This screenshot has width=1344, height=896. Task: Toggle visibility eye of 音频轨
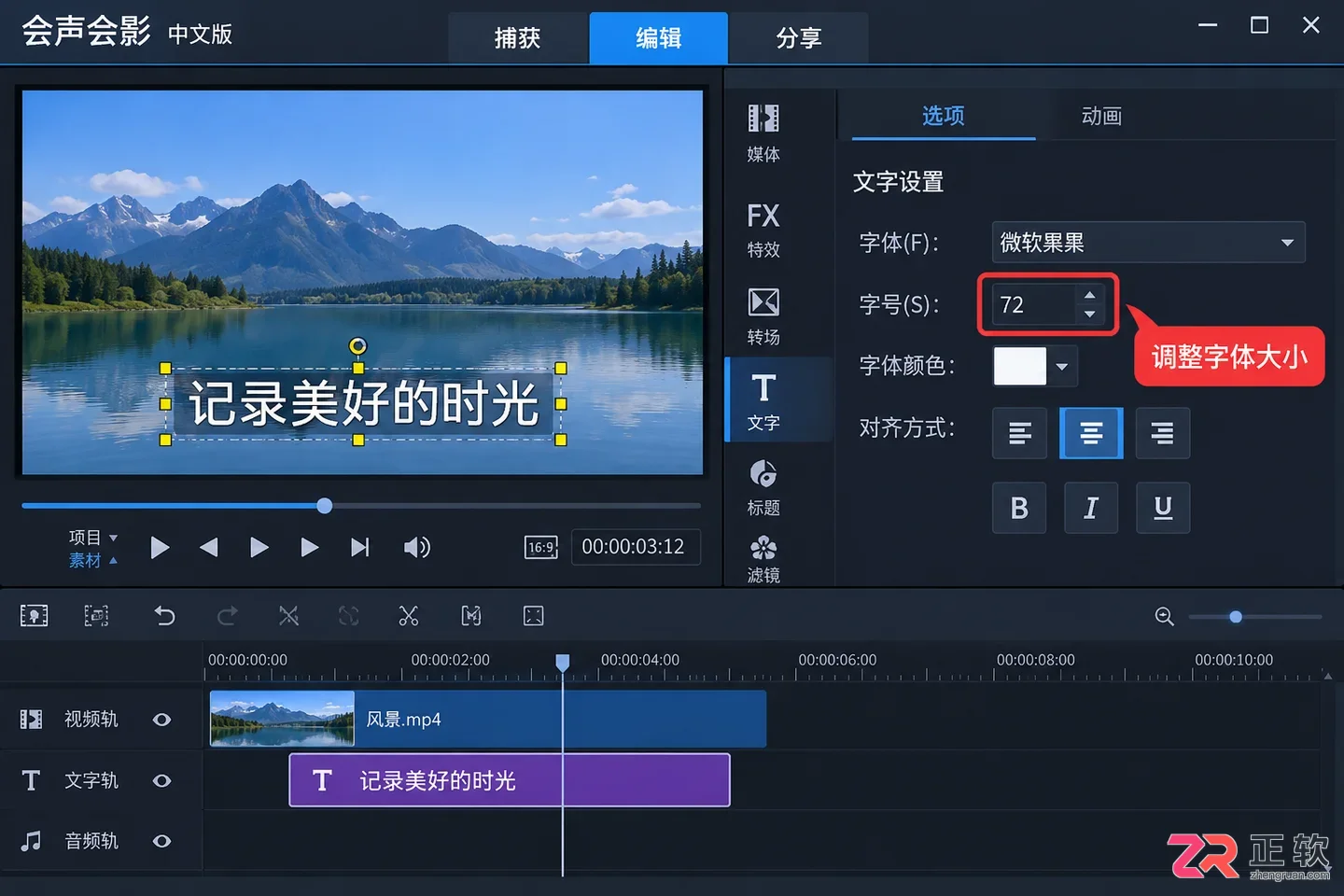[161, 841]
